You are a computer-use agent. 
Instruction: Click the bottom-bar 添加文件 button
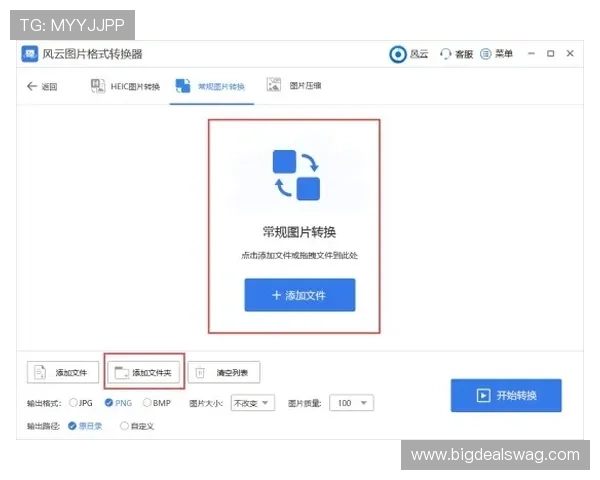[63, 372]
